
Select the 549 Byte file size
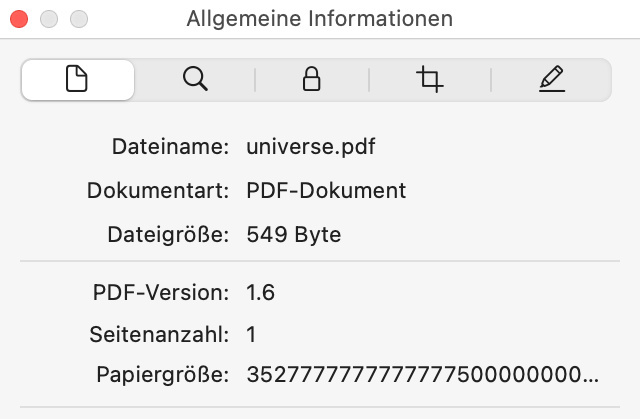pyautogui.click(x=294, y=235)
